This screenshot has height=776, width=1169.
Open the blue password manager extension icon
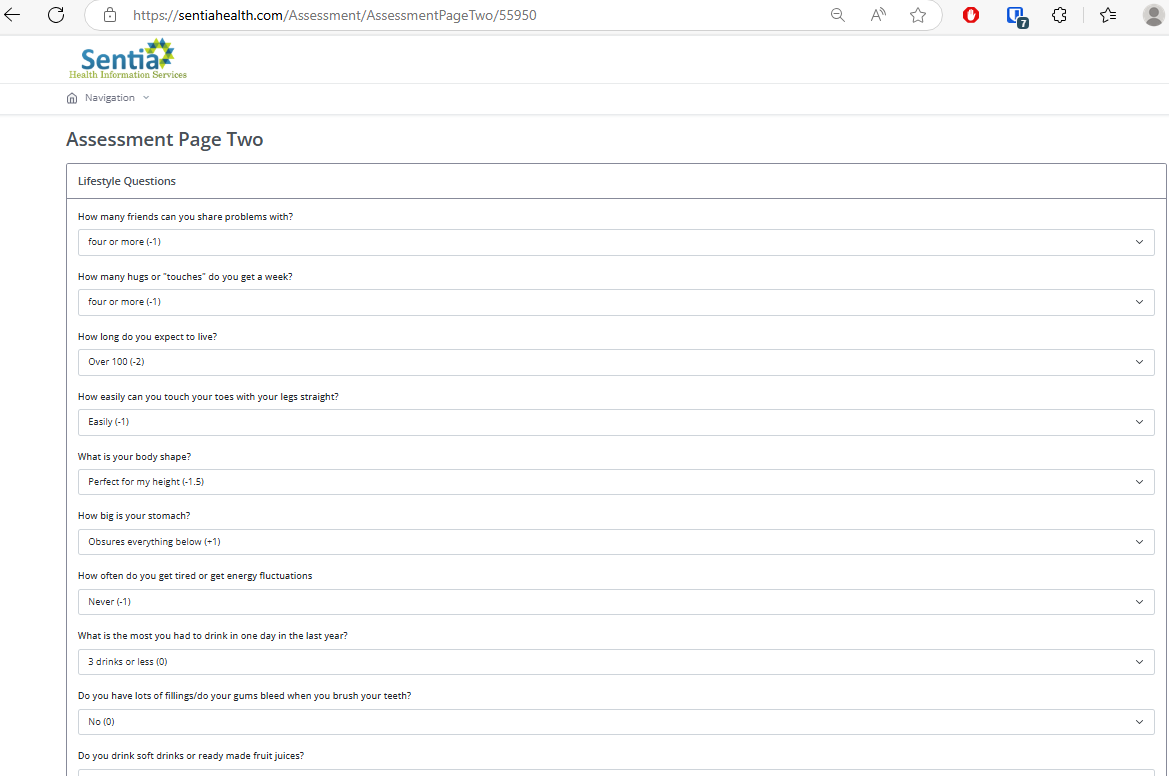tap(1016, 16)
